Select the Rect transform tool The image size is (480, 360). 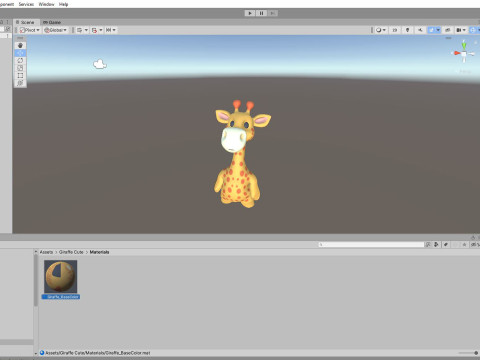click(20, 76)
